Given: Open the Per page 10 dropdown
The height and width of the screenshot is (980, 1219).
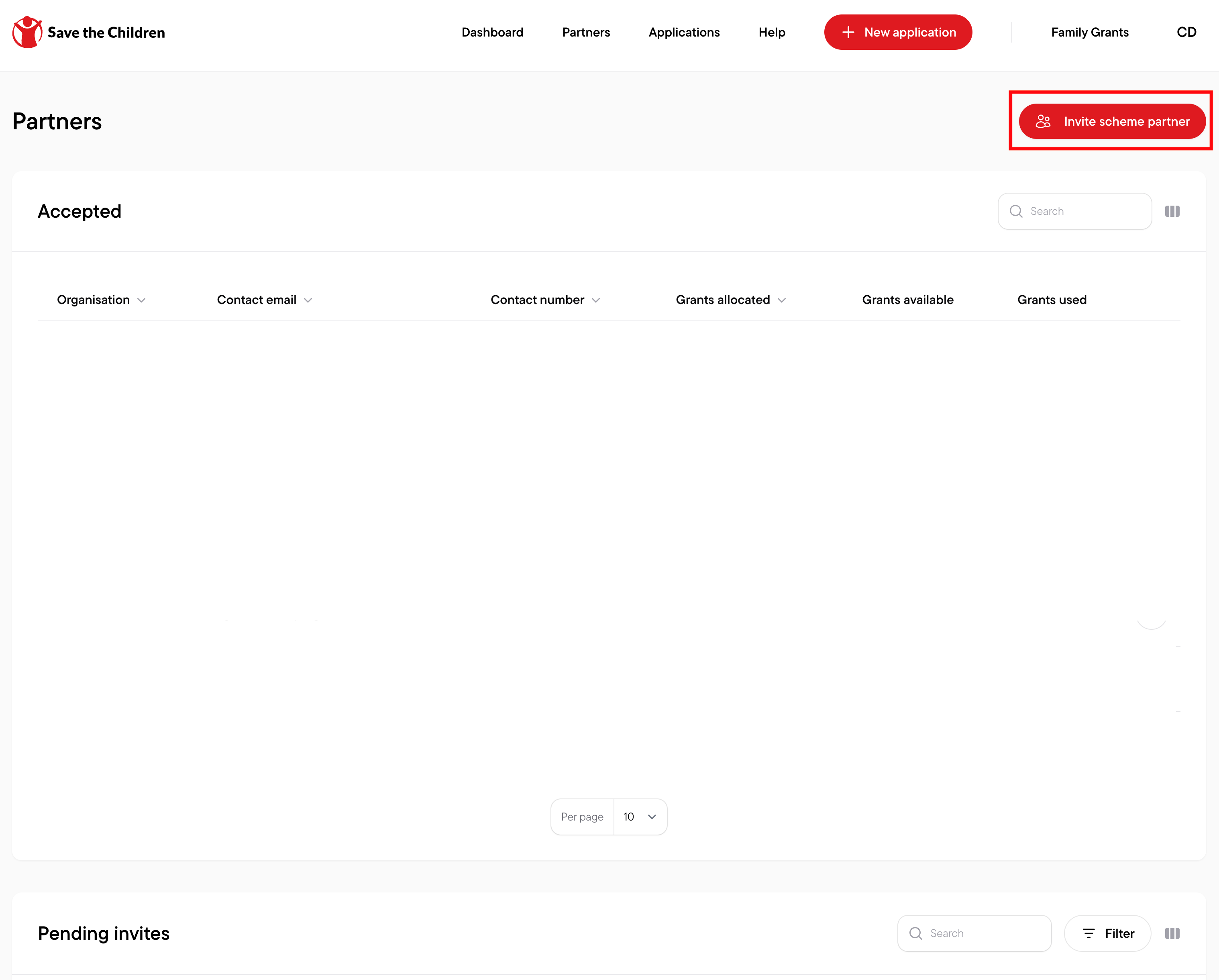Looking at the screenshot, I should point(640,817).
